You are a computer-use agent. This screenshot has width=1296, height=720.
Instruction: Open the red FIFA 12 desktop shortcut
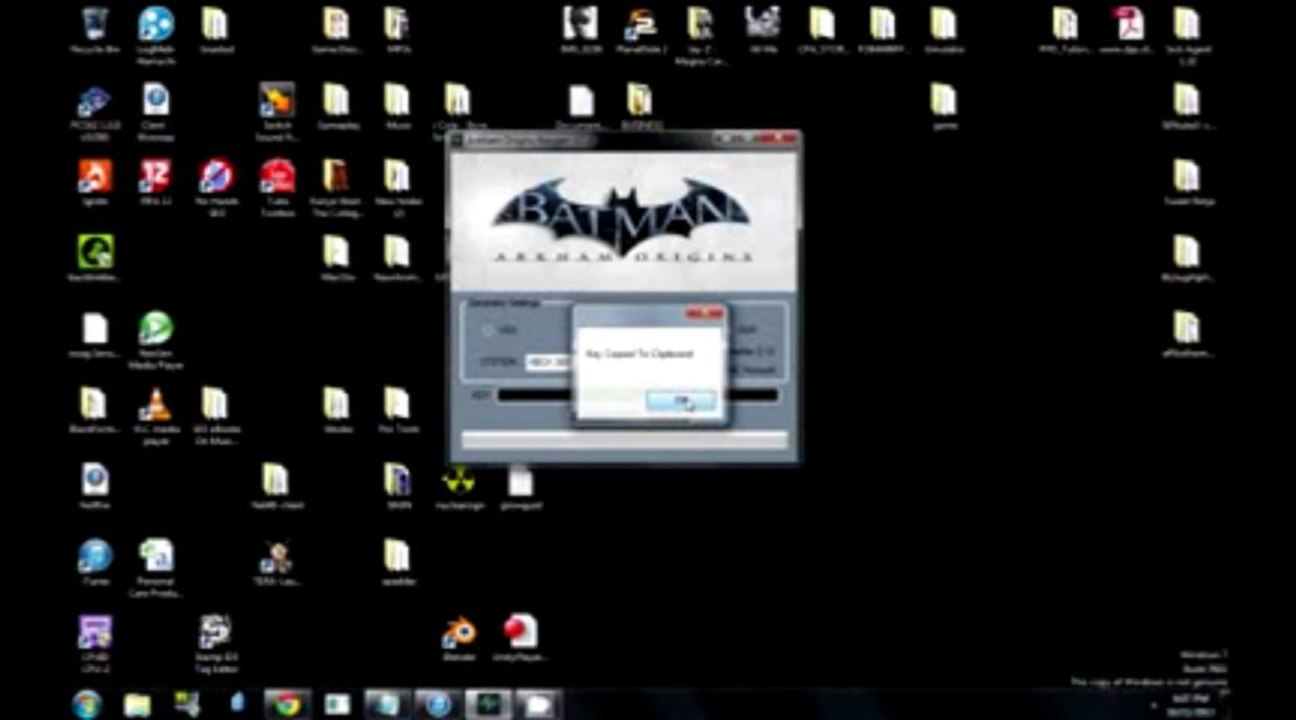[155, 183]
